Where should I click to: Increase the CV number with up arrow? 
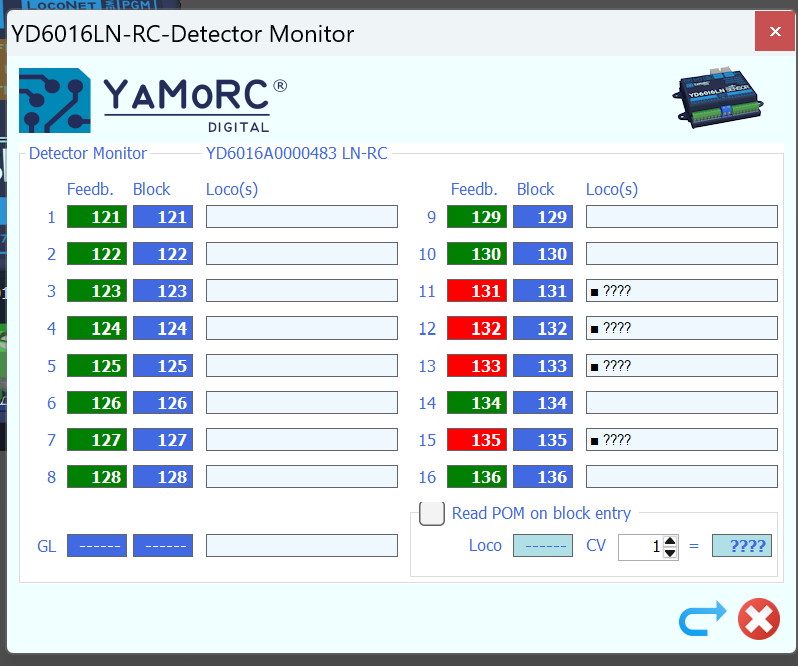(670, 541)
